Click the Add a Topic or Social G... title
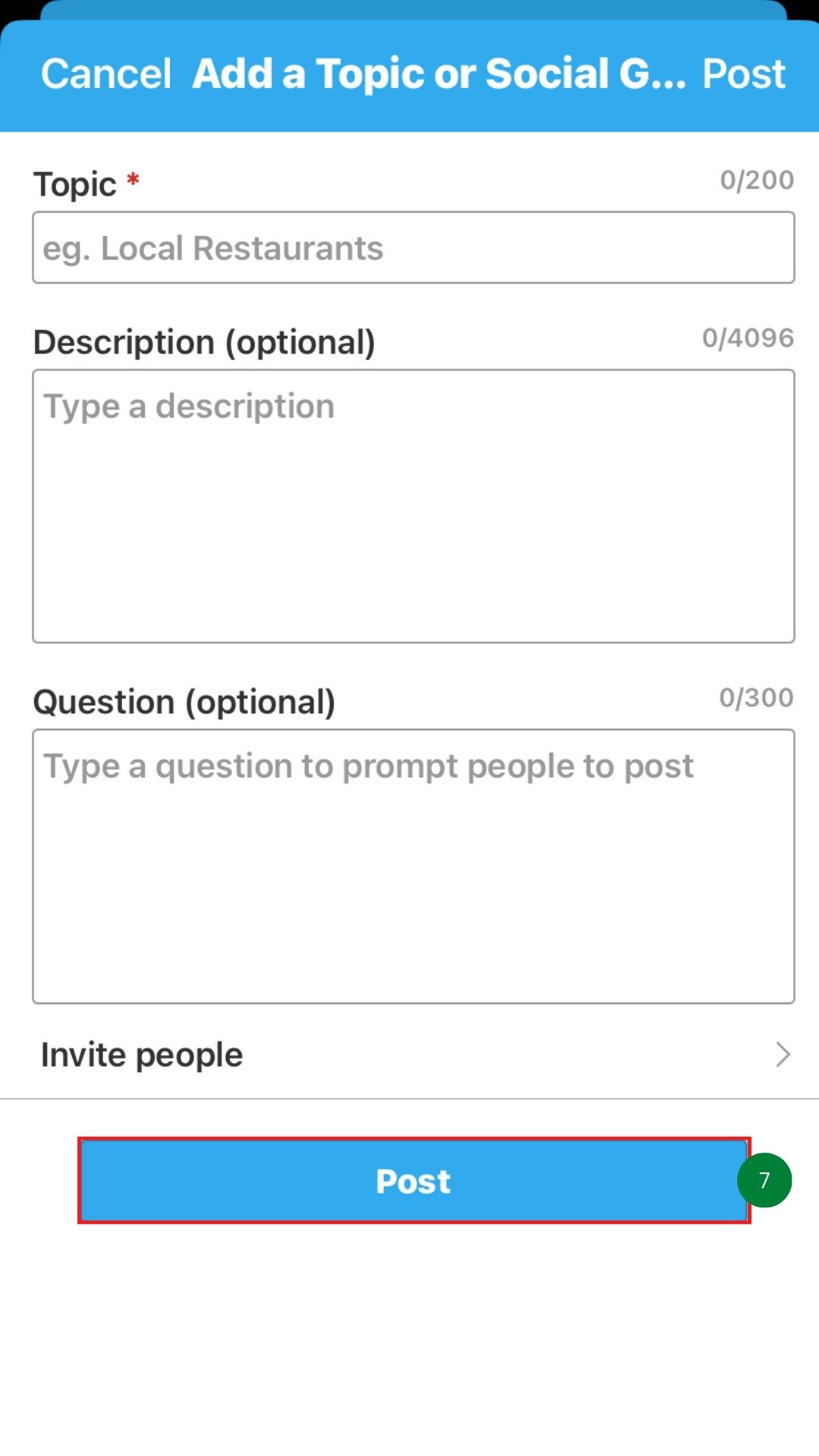 (x=439, y=74)
